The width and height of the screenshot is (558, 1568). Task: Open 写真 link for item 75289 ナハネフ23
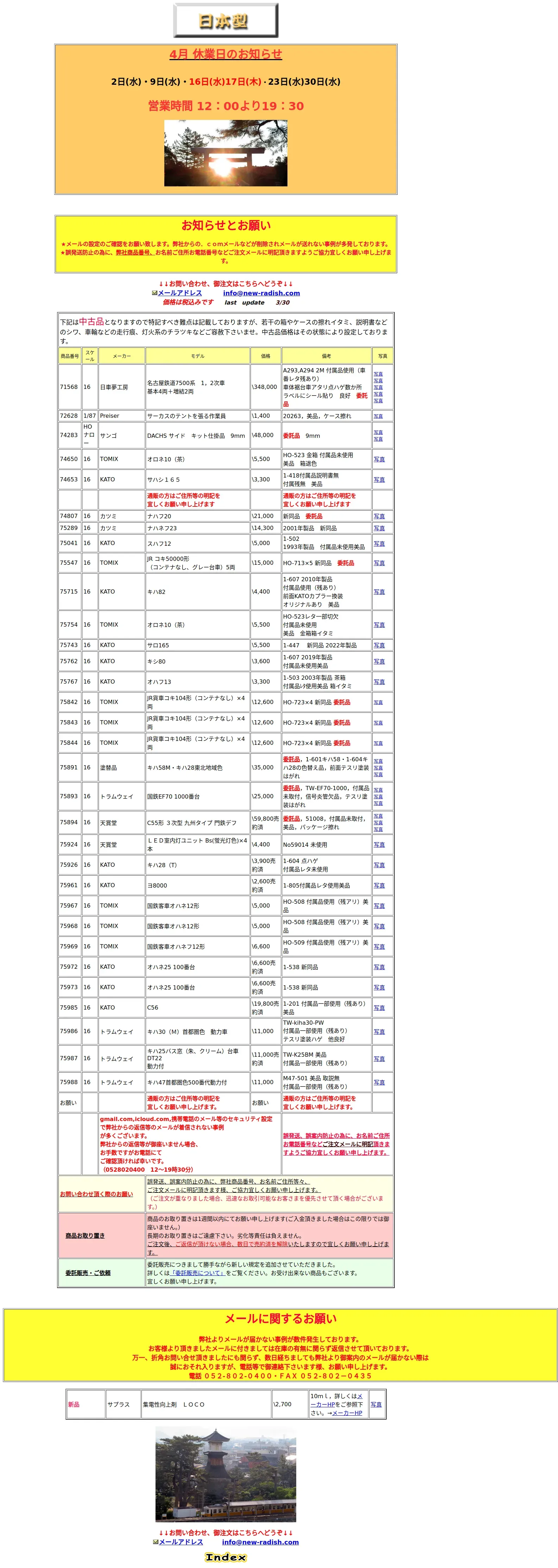click(379, 528)
